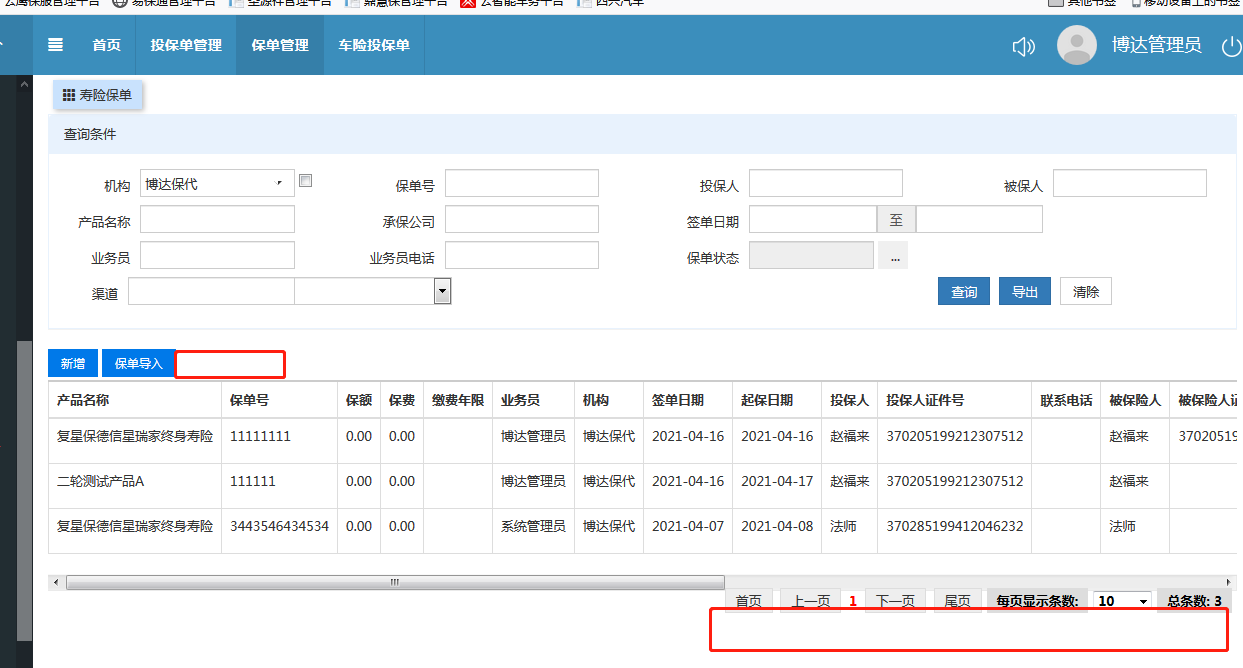Click the 产品名称 input field
The width and height of the screenshot is (1243, 668).
click(217, 219)
